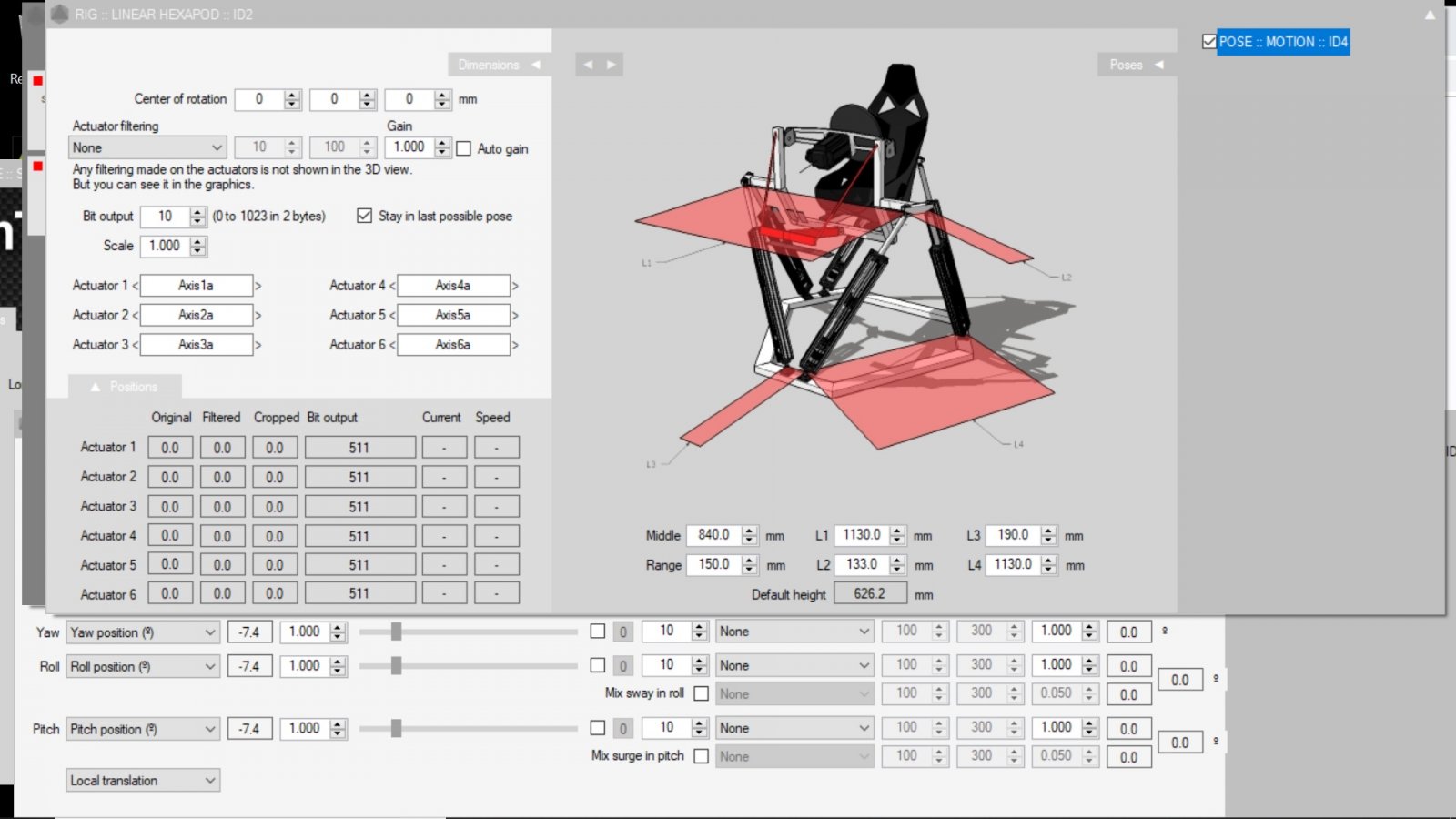
Task: Toggle Stay in last possible pose
Action: (365, 216)
